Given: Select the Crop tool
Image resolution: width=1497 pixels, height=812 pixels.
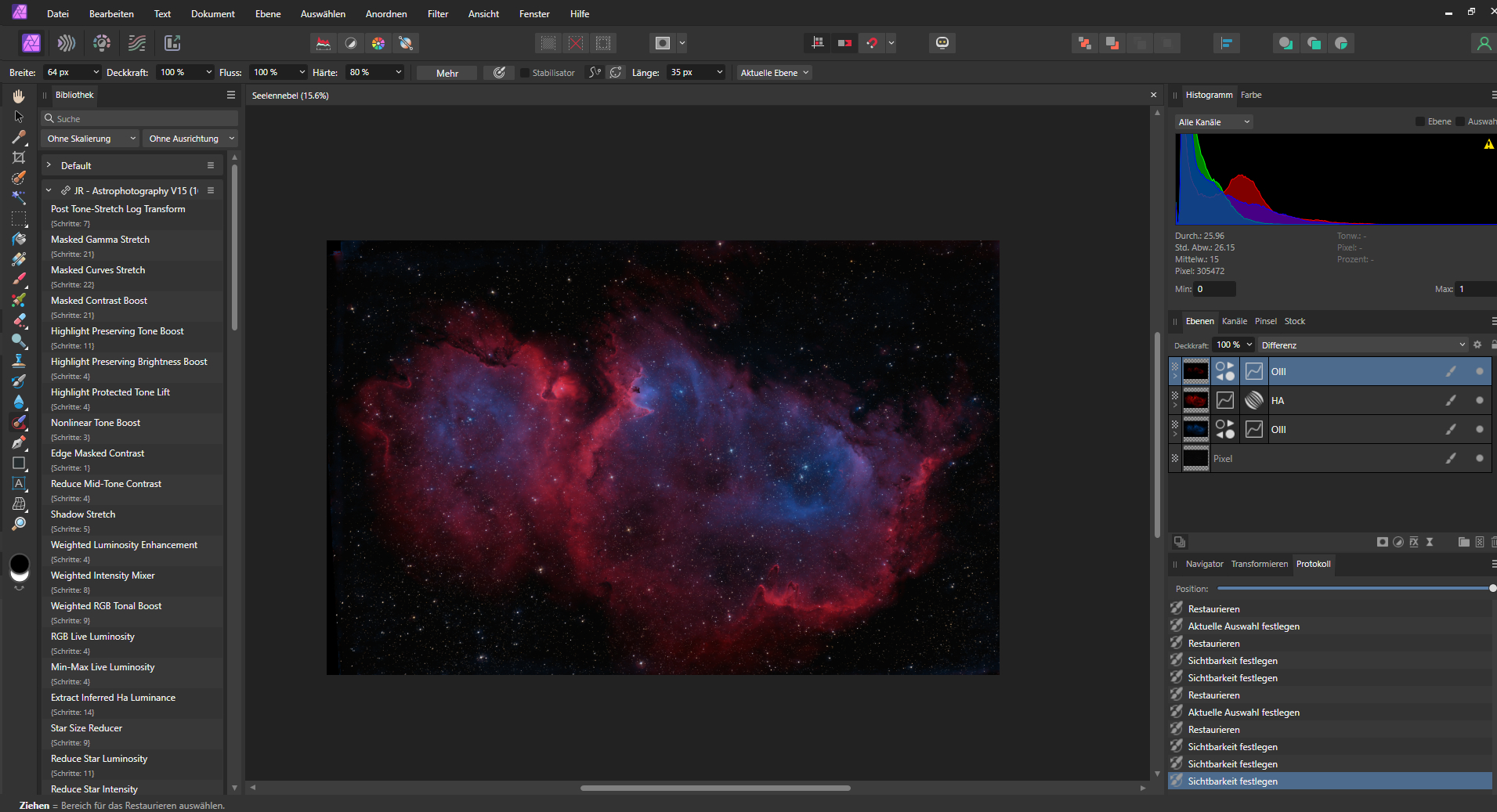Looking at the screenshot, I should coord(19,157).
